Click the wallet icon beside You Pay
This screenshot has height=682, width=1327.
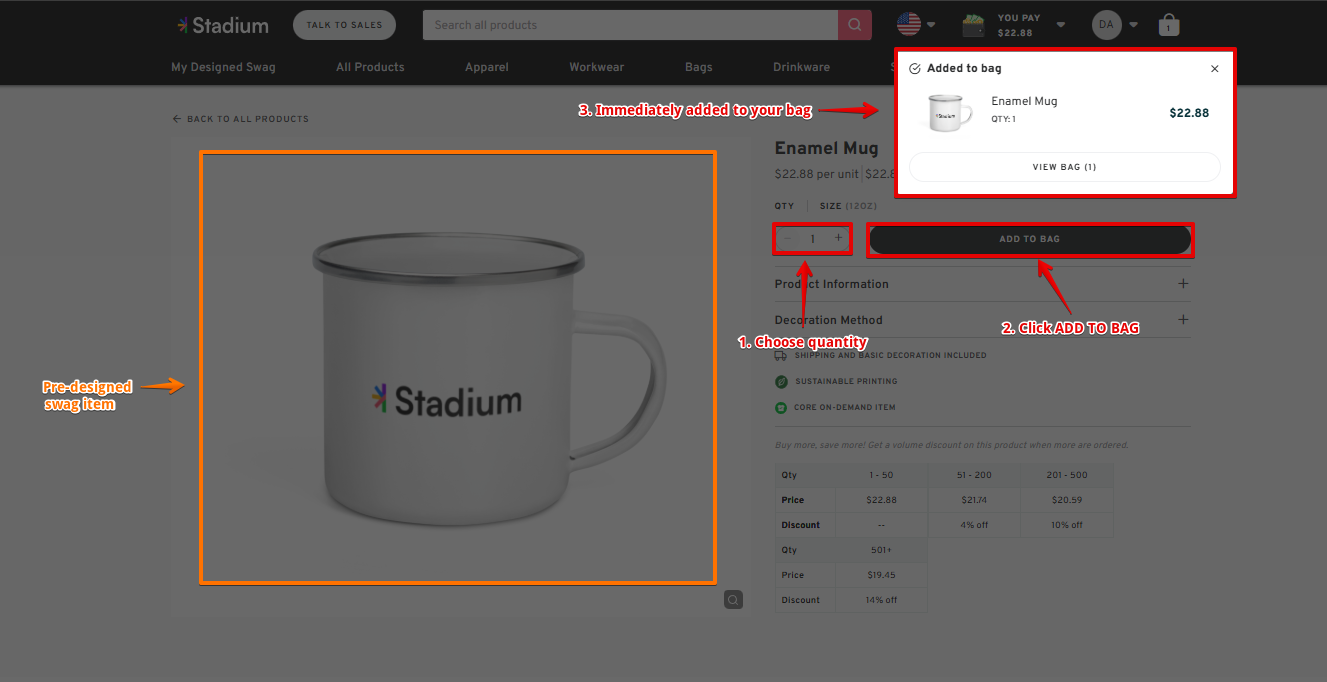coord(975,25)
